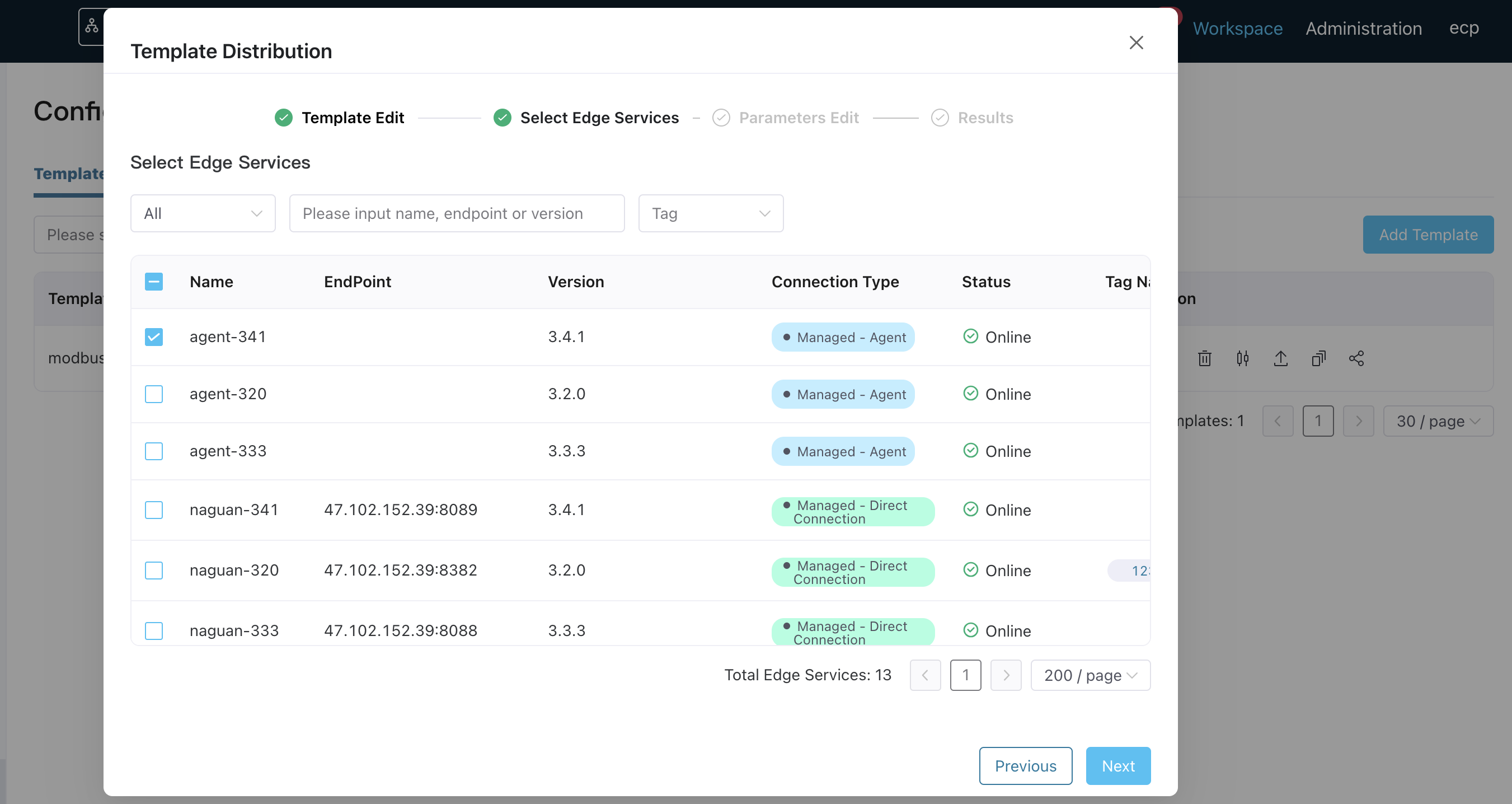Click the tag chip on naguan-320 row
The width and height of the screenshot is (1512, 804).
coord(1129,571)
